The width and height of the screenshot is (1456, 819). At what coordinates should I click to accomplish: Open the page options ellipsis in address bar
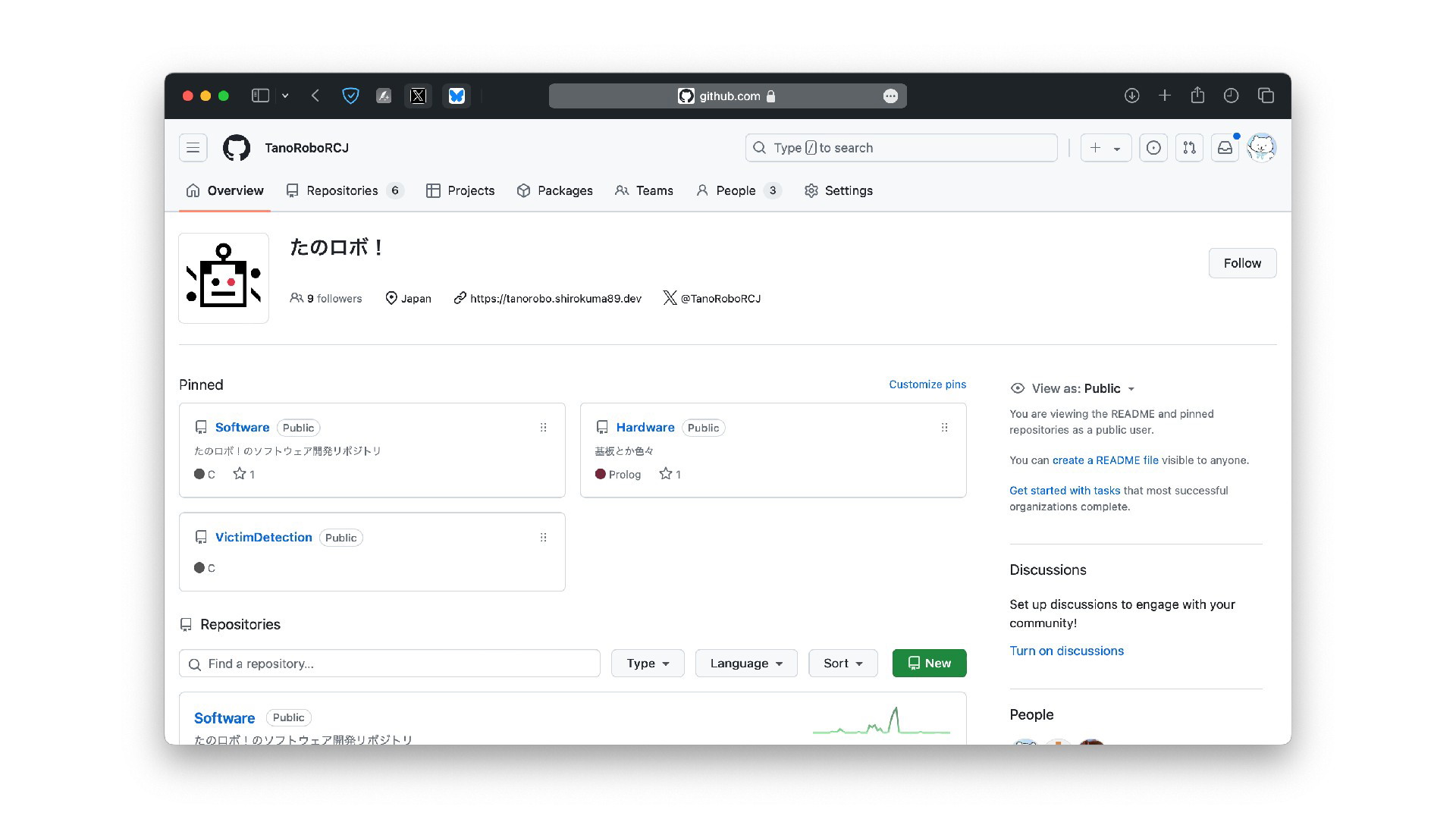coord(891,96)
